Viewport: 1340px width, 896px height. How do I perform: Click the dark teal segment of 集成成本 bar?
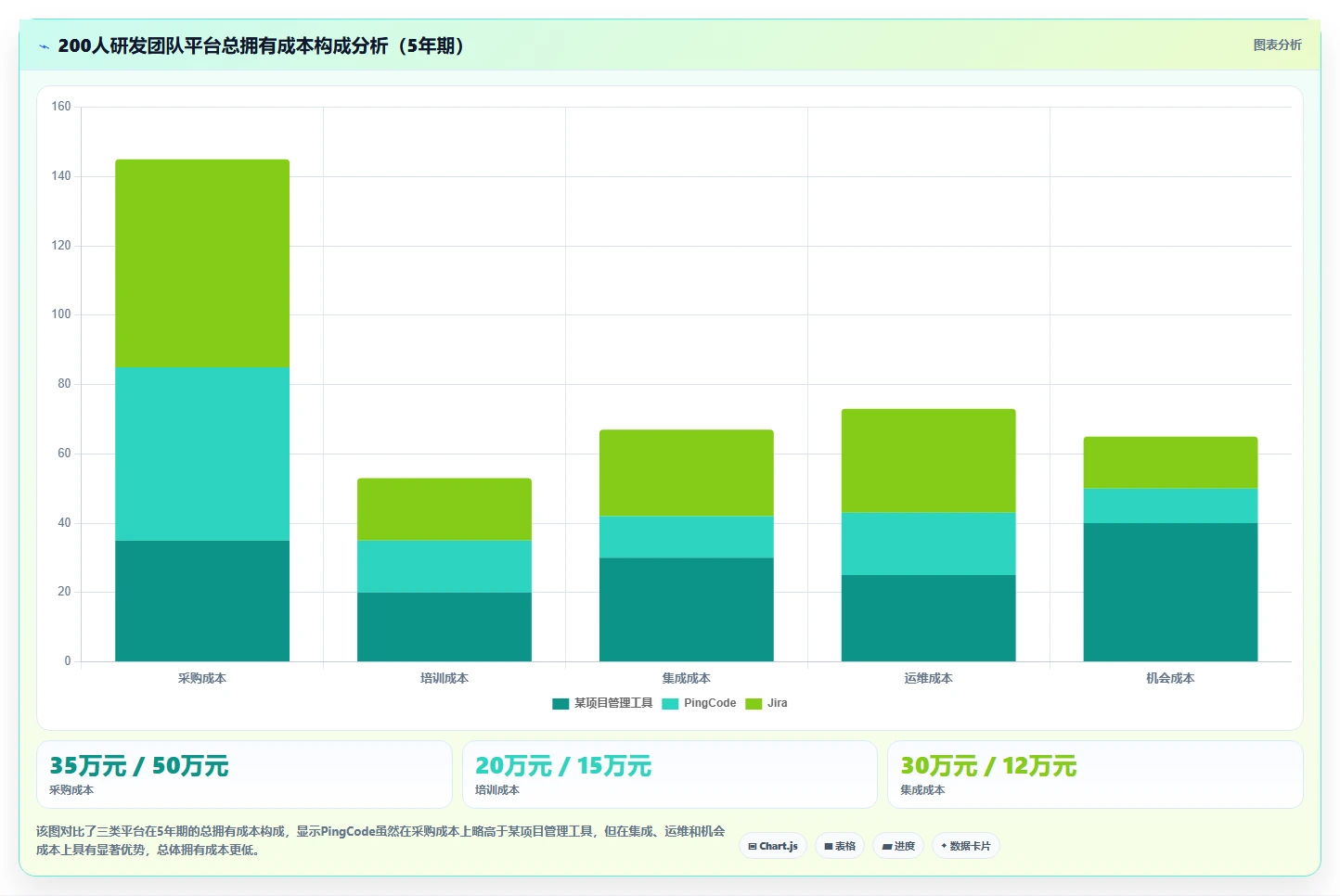coord(687,609)
